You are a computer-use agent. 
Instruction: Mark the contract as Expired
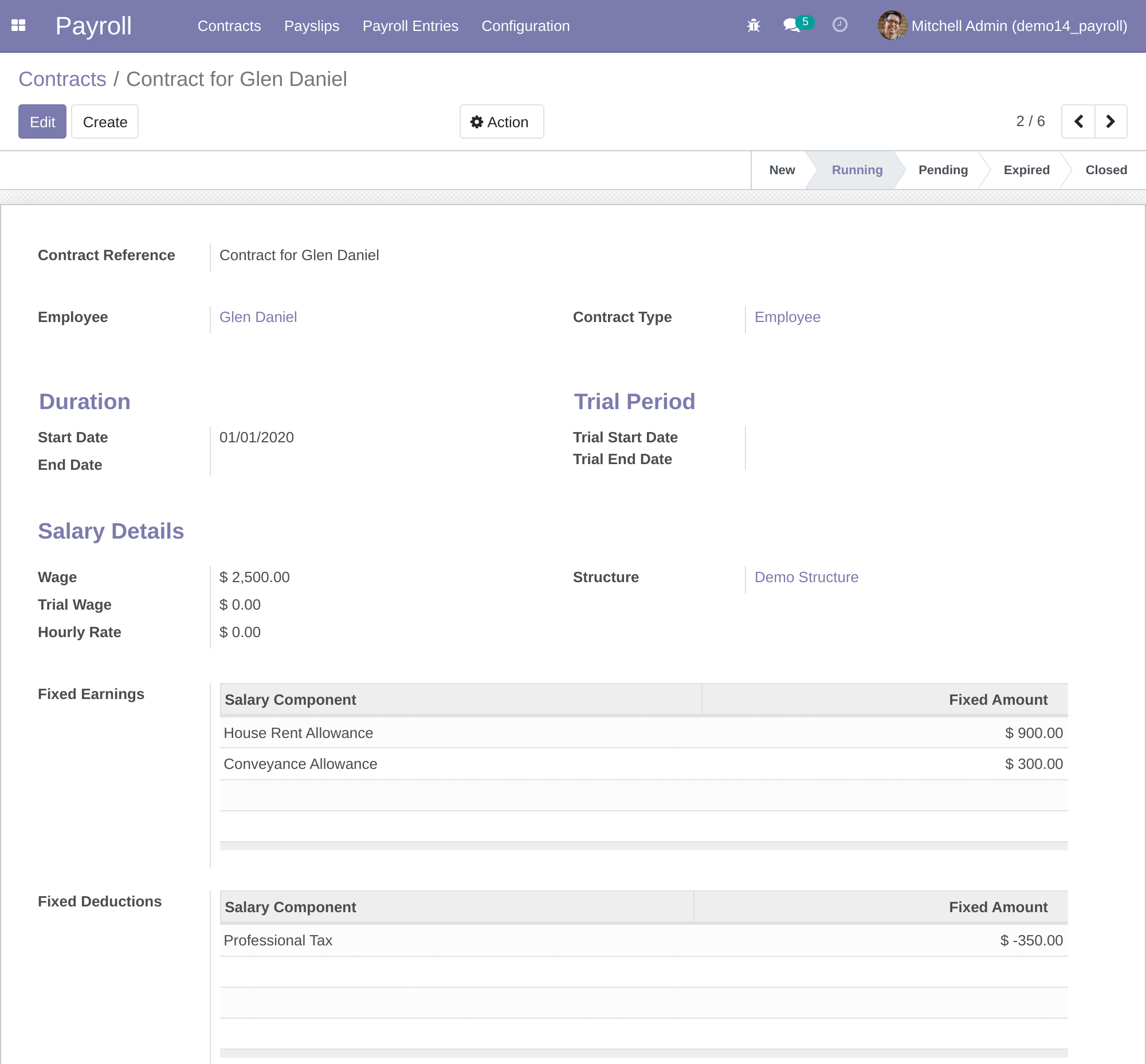(x=1027, y=169)
